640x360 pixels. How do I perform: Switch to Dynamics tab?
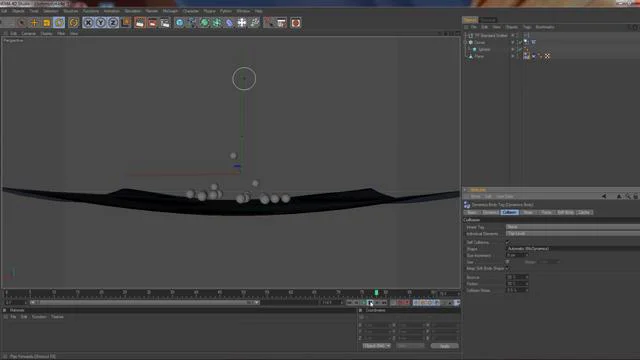pos(490,213)
